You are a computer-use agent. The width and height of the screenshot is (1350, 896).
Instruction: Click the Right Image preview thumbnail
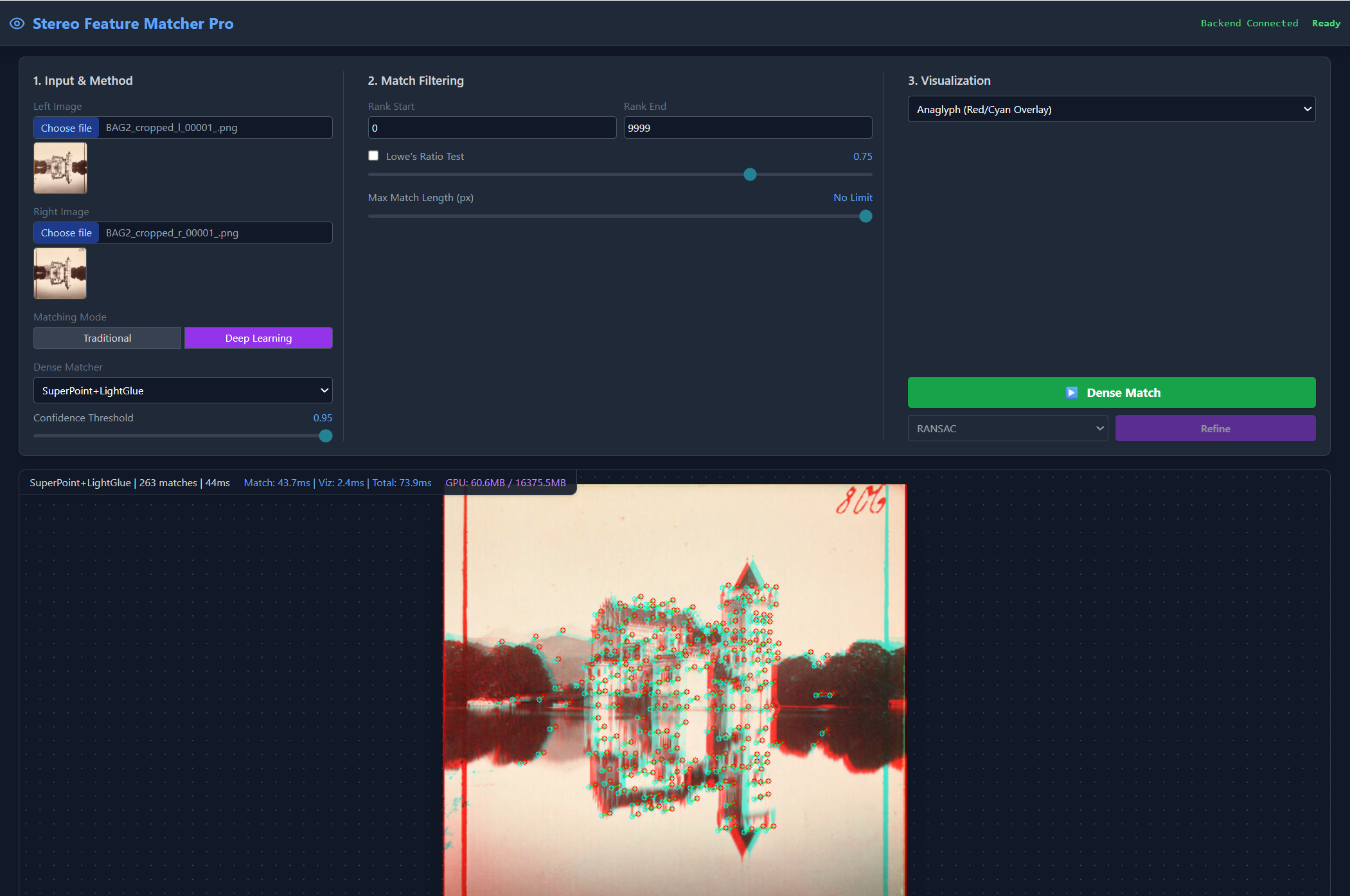(60, 273)
